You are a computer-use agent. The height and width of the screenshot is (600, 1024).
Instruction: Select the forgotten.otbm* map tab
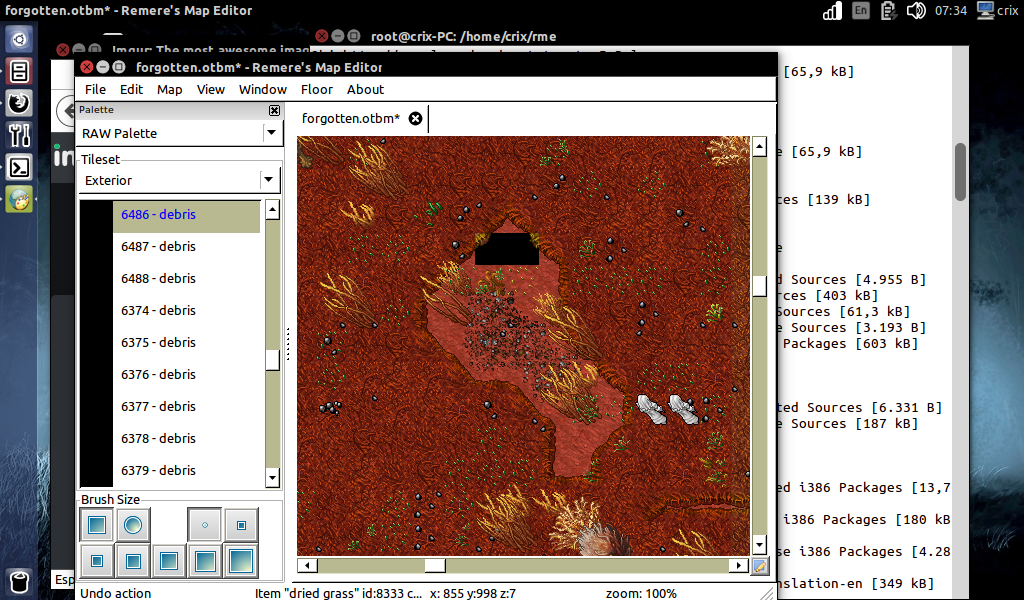pyautogui.click(x=350, y=118)
